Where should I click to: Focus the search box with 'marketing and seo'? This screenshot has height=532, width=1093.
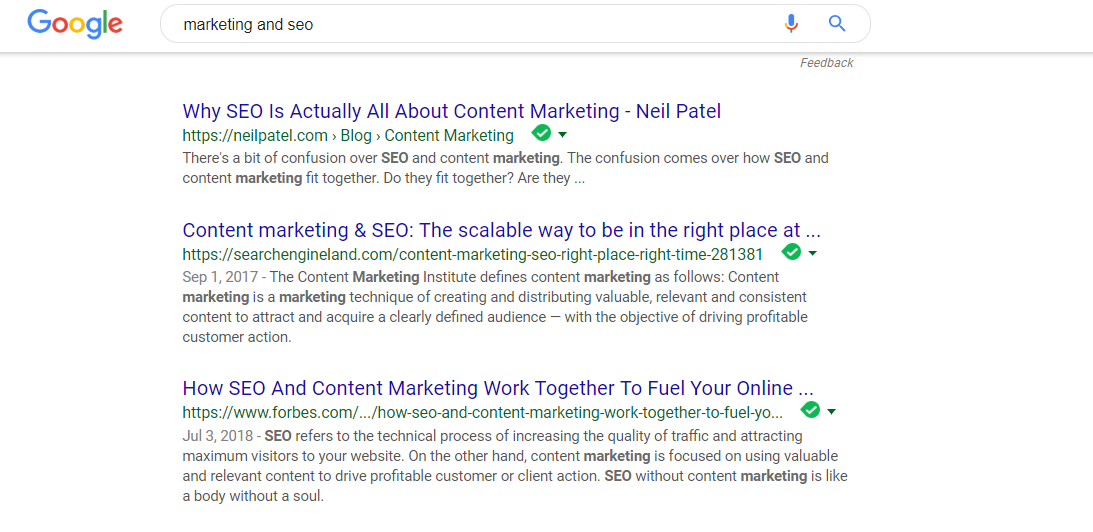point(470,24)
